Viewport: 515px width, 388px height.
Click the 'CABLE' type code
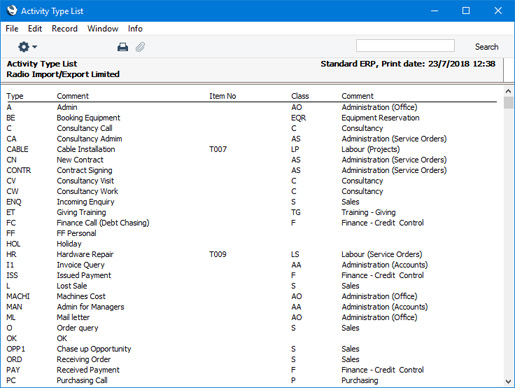click(x=17, y=149)
